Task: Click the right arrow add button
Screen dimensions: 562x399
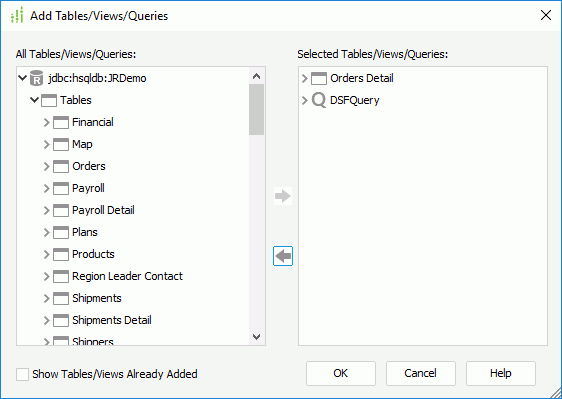Action: tap(283, 196)
